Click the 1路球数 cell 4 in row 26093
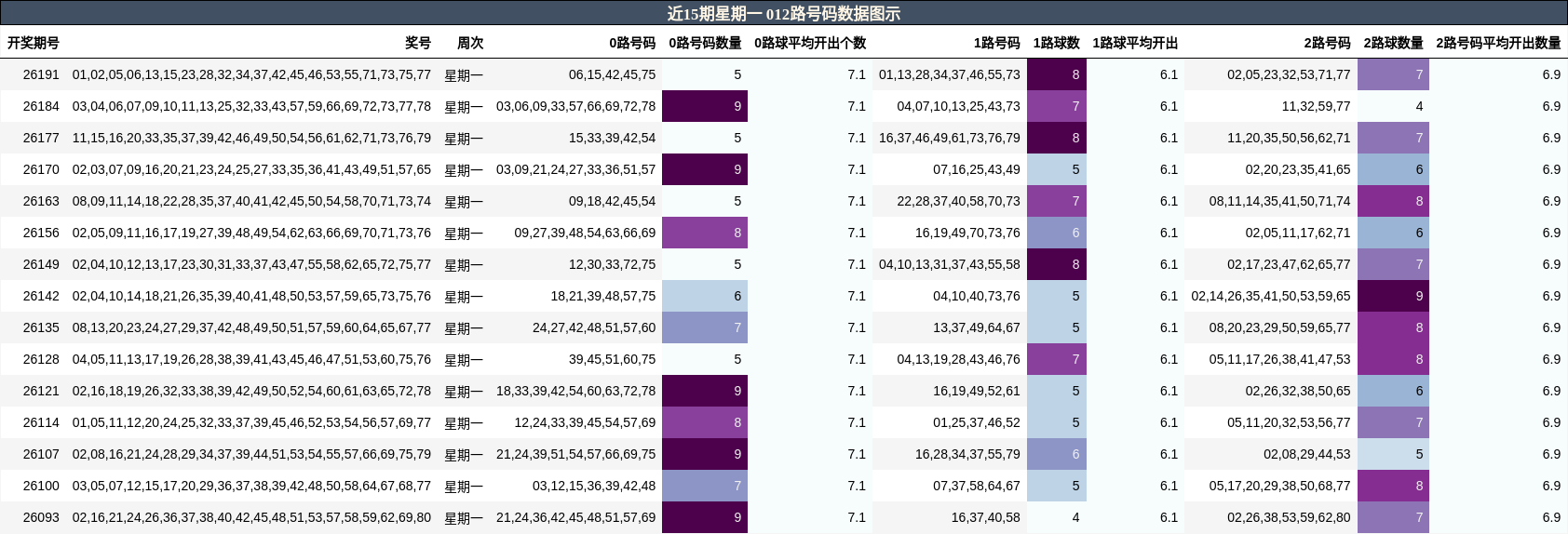 click(x=1057, y=517)
